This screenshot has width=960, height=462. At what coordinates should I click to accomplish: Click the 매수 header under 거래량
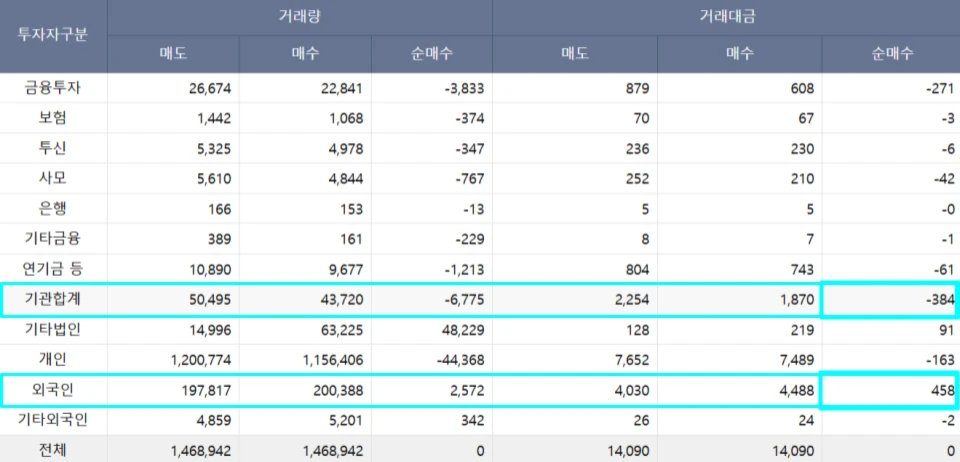305,54
